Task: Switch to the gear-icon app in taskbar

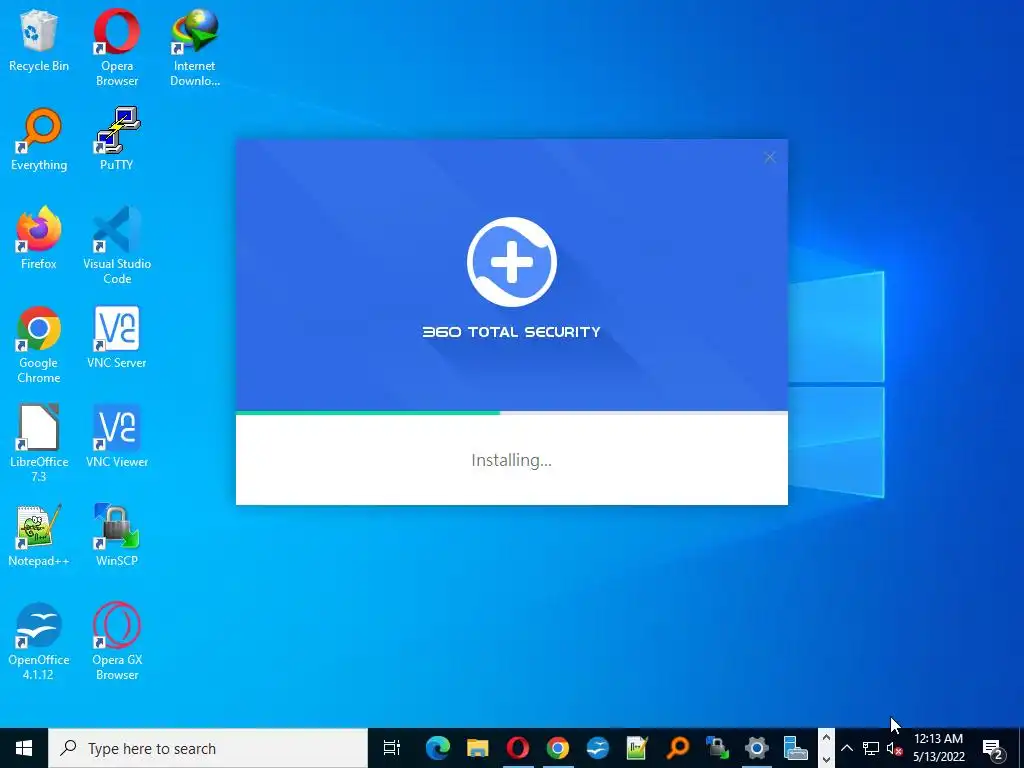Action: pyautogui.click(x=757, y=748)
